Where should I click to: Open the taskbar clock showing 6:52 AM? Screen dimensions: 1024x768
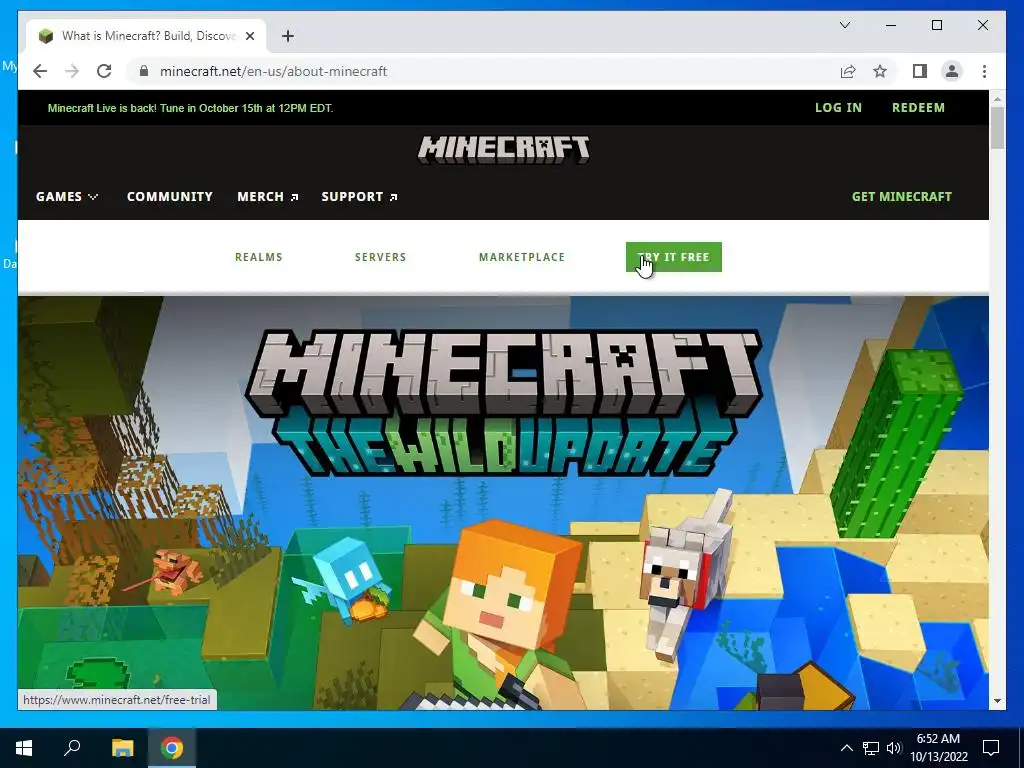tap(938, 748)
